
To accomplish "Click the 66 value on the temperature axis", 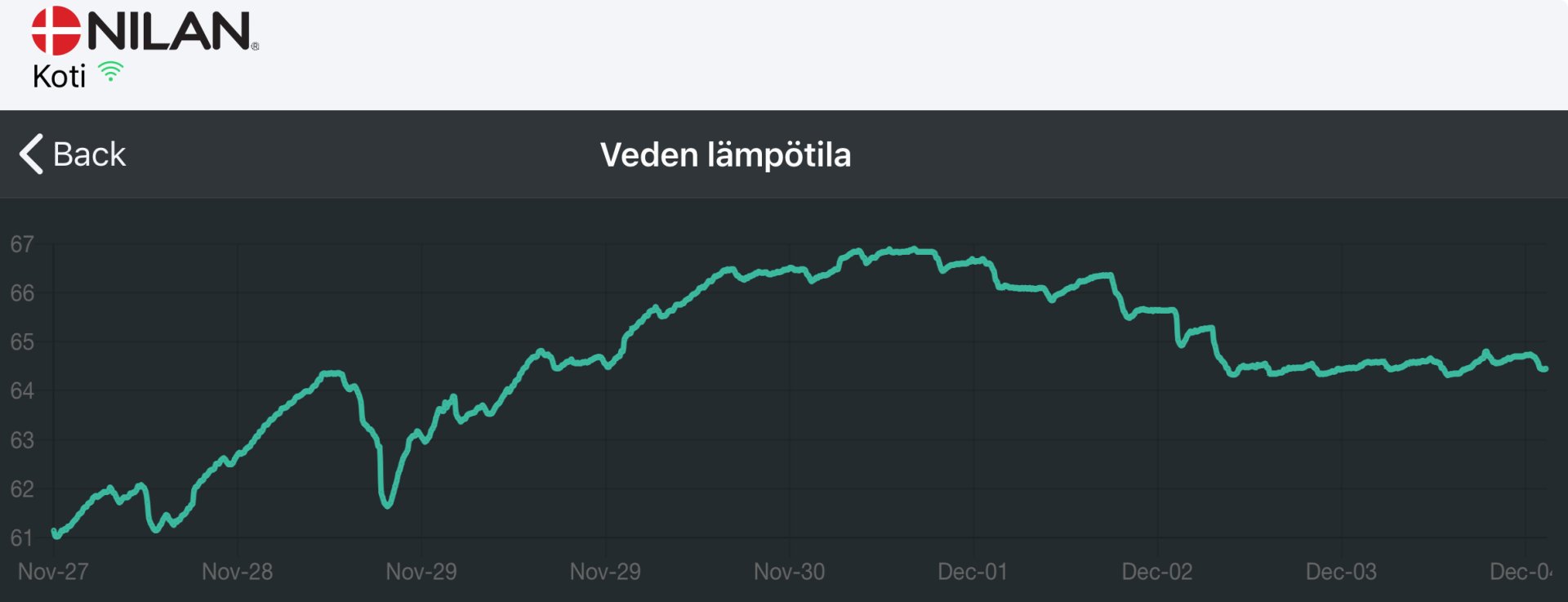I will (22, 293).
